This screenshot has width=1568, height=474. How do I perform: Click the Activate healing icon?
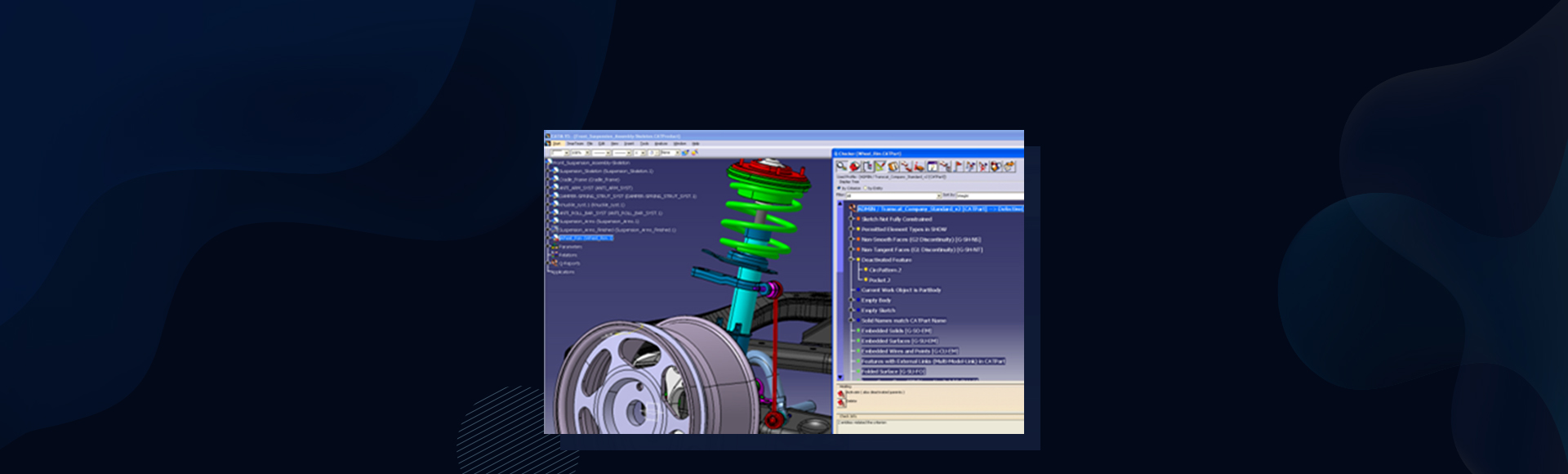(x=840, y=393)
